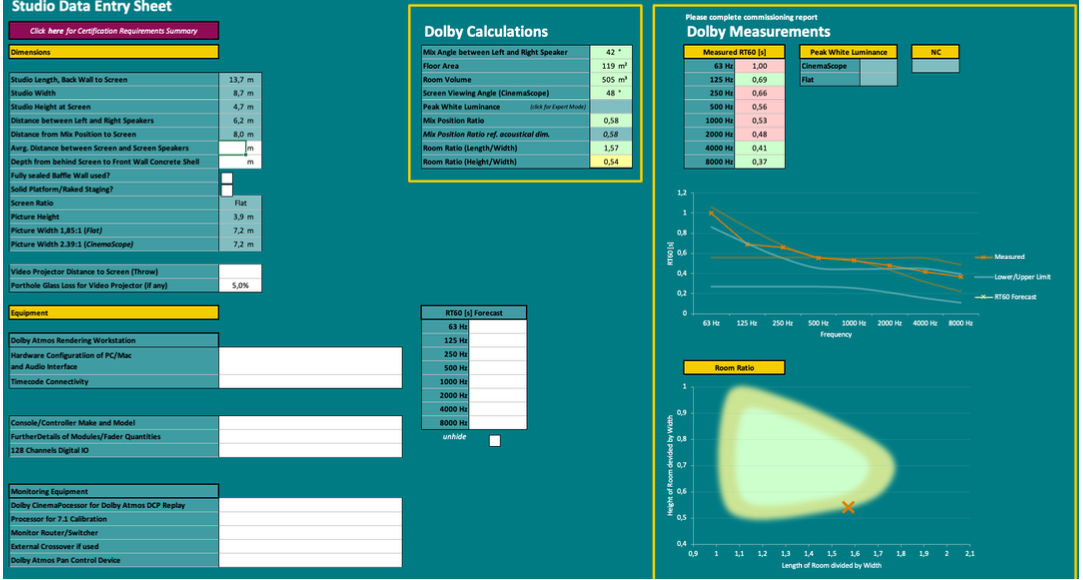This screenshot has height=580, width=1083.
Task: Select Studio Height at Screen value 4,7
Action: tap(240, 107)
